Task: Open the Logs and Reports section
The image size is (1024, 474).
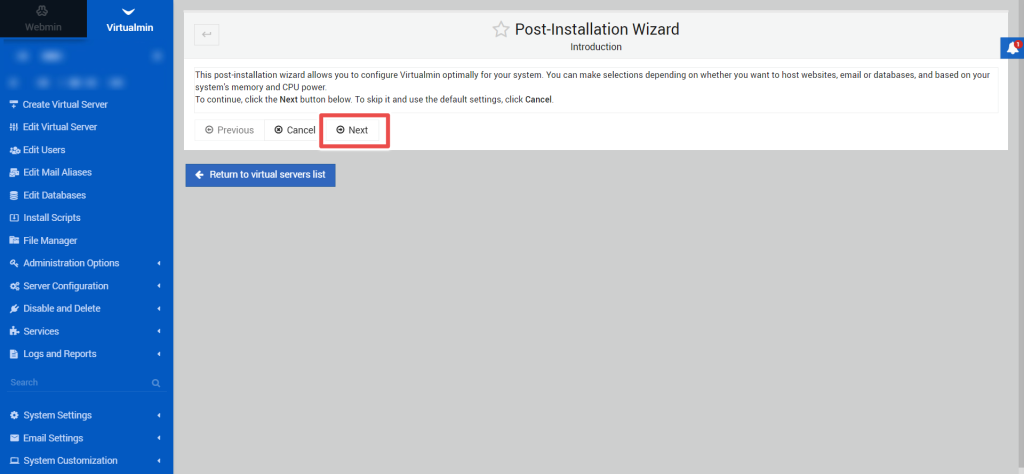Action: 84,354
